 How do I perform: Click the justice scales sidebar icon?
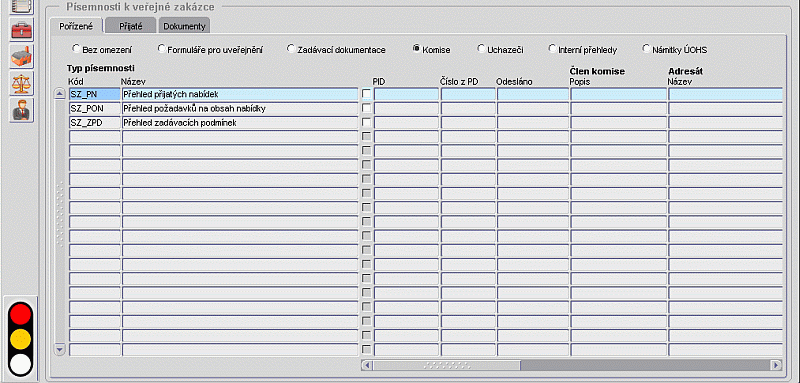21,83
